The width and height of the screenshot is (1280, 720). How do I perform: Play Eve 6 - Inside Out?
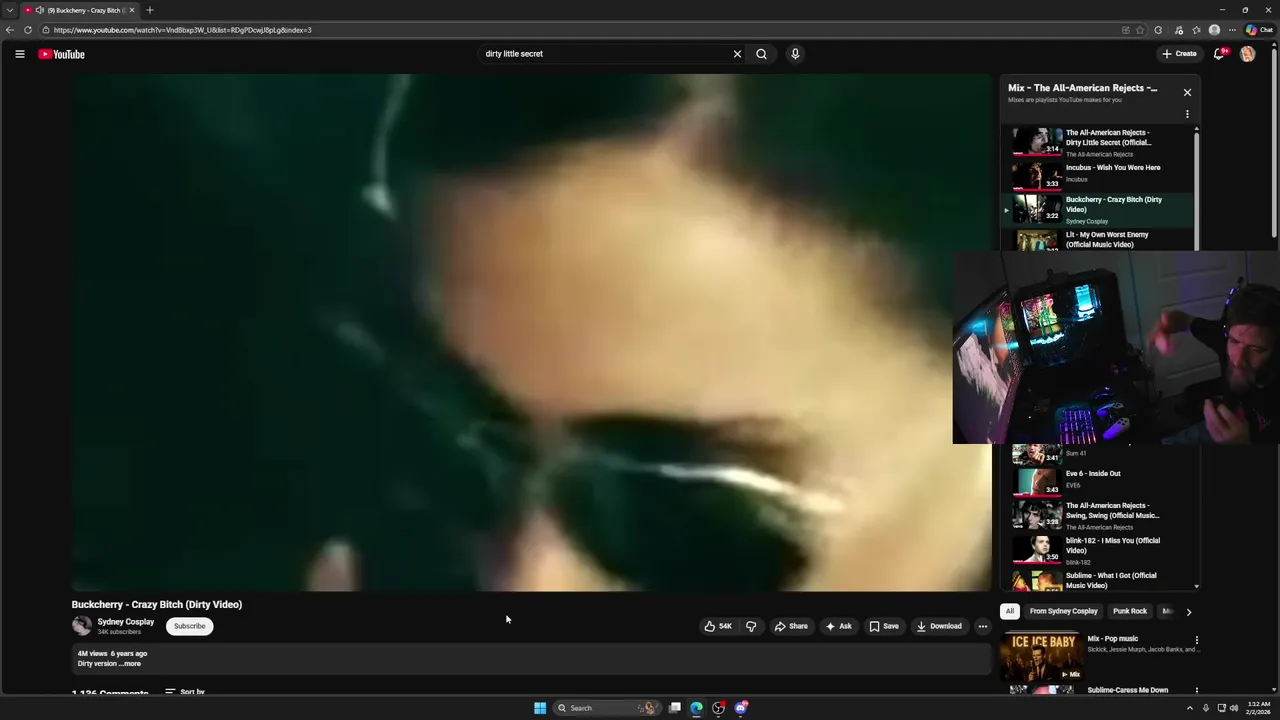(x=1099, y=481)
